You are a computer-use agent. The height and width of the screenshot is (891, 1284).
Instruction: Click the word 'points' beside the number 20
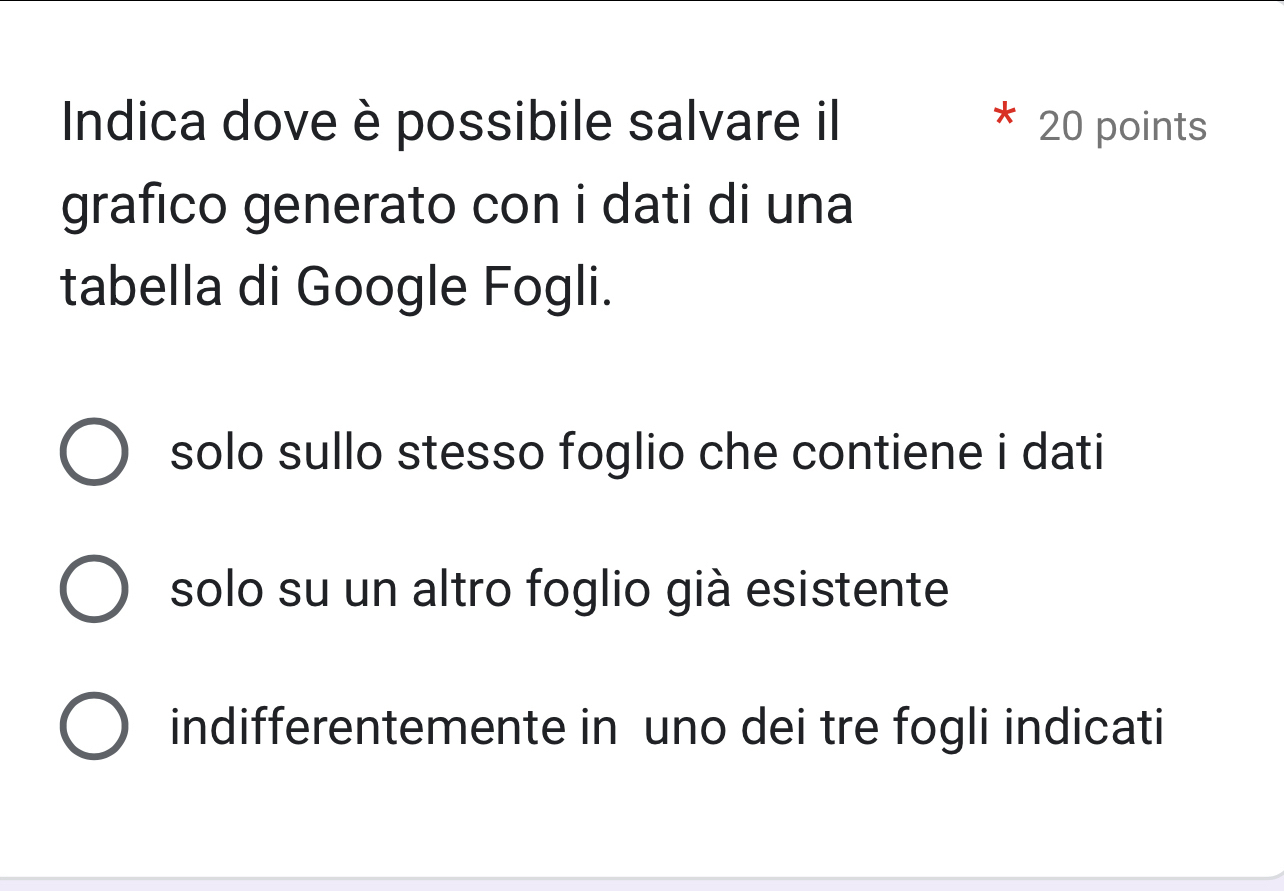click(x=1151, y=127)
